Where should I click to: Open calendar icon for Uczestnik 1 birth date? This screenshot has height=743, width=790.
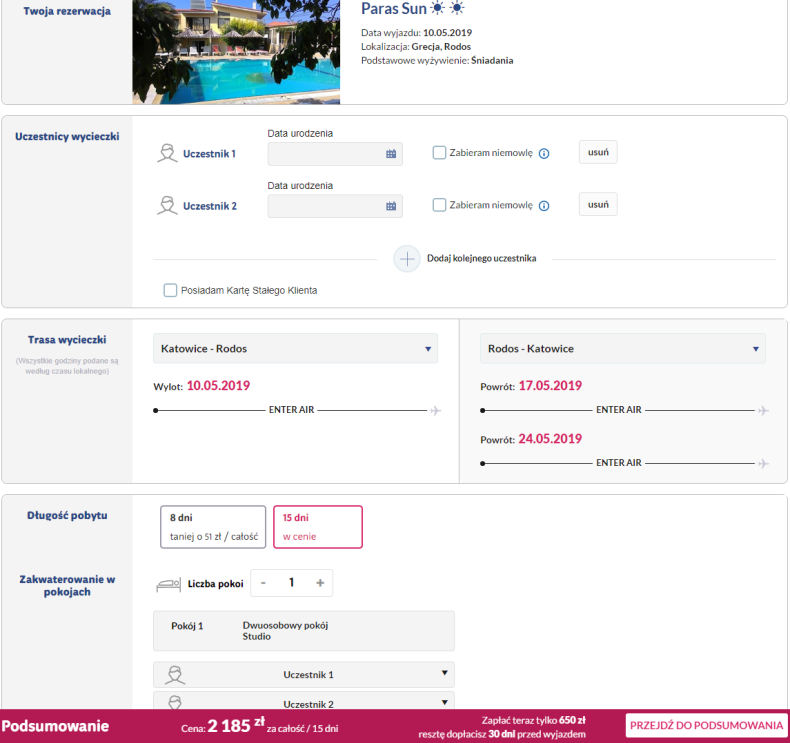391,154
